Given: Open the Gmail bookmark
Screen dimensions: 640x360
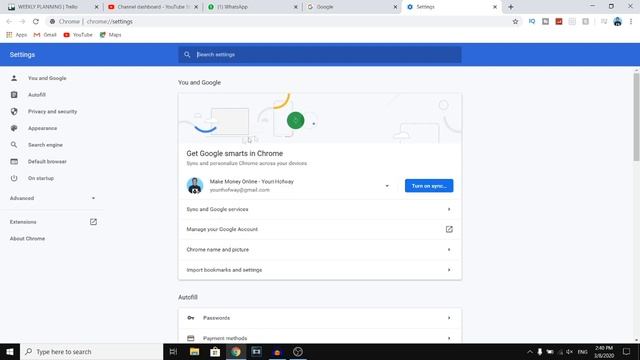Looking at the screenshot, I should click(45, 35).
